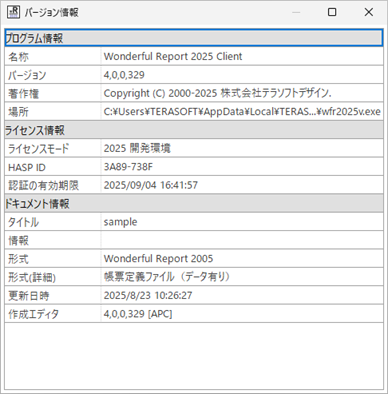Screen dimensions: 388x394
Task: Select the ドキュメント情報 section header
Action: click(194, 203)
